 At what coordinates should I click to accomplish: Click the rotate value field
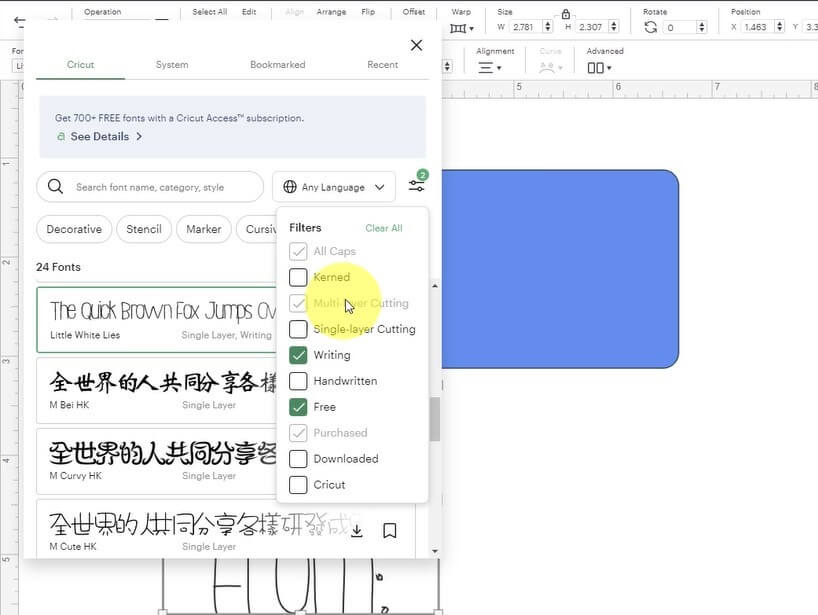point(680,27)
